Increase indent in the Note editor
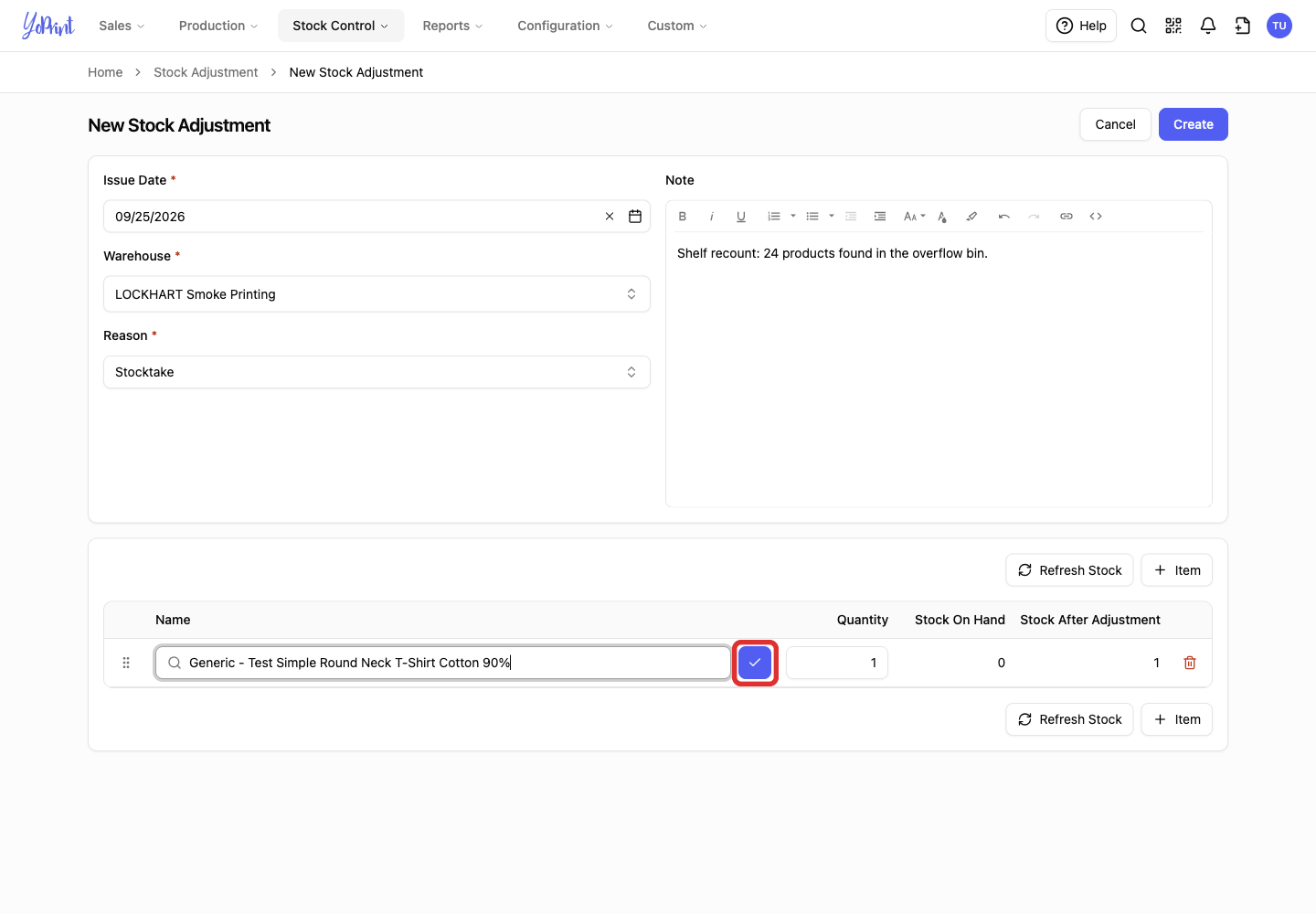The width and height of the screenshot is (1316, 914). pyautogui.click(x=880, y=217)
